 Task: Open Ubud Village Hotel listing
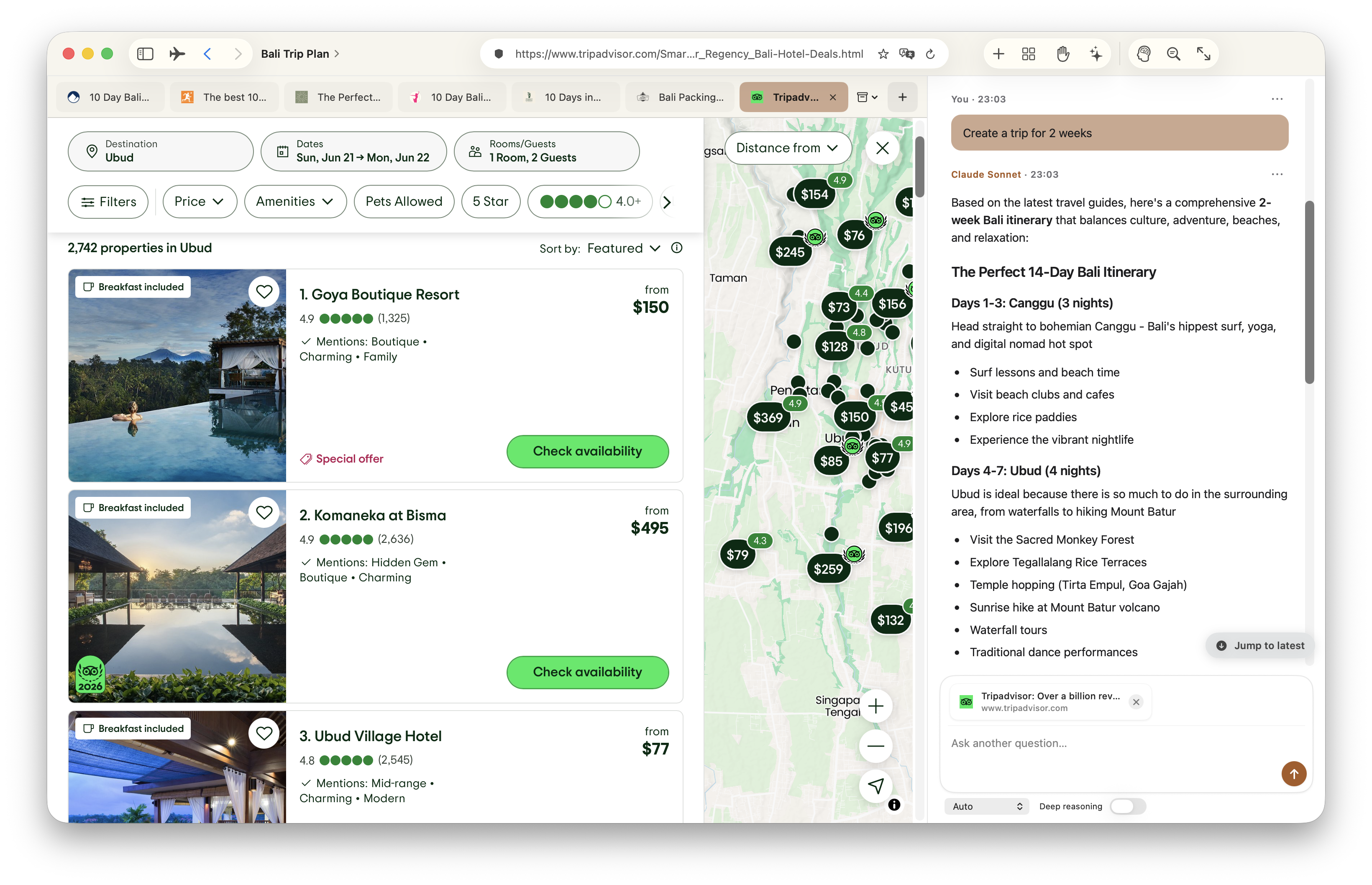[x=370, y=736]
